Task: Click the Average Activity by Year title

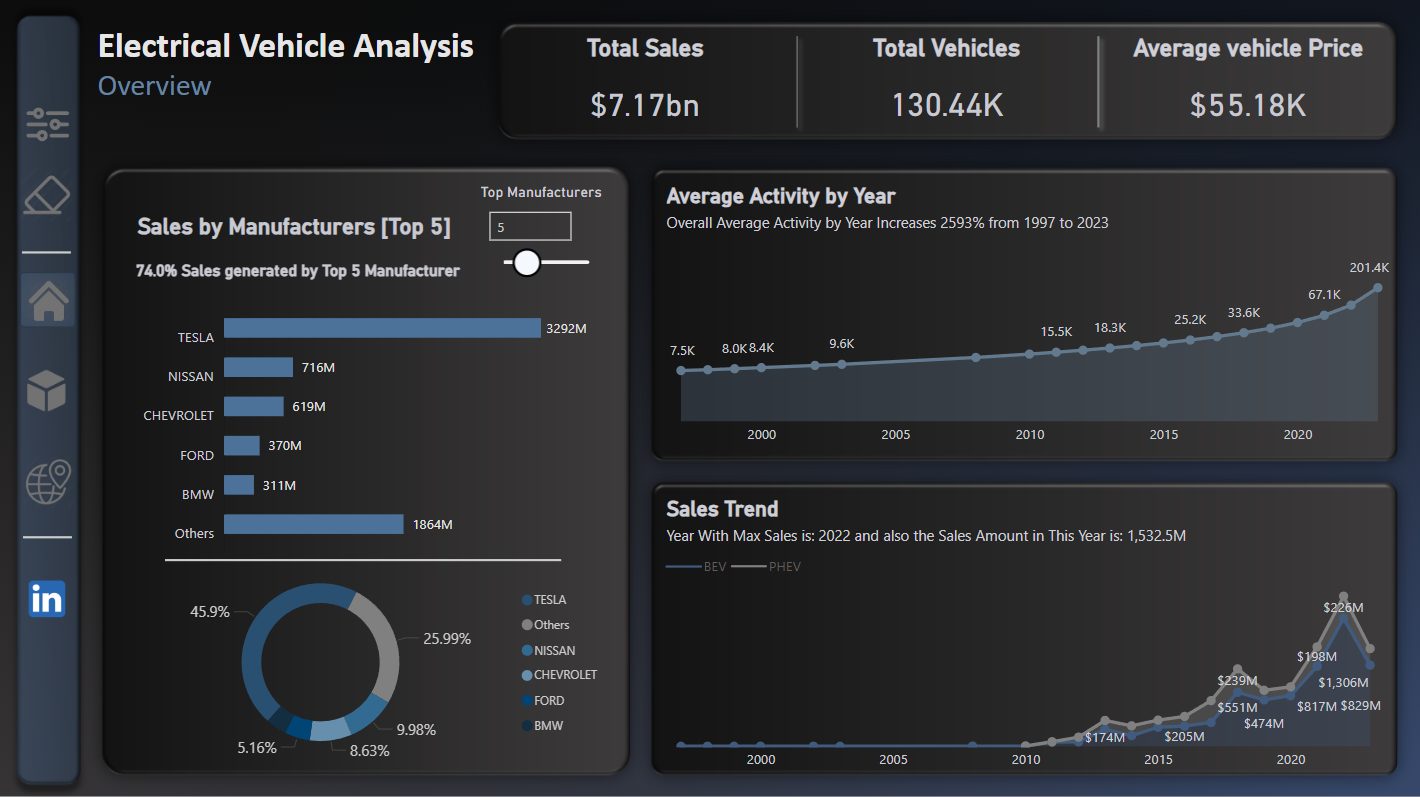Action: pyautogui.click(x=781, y=196)
